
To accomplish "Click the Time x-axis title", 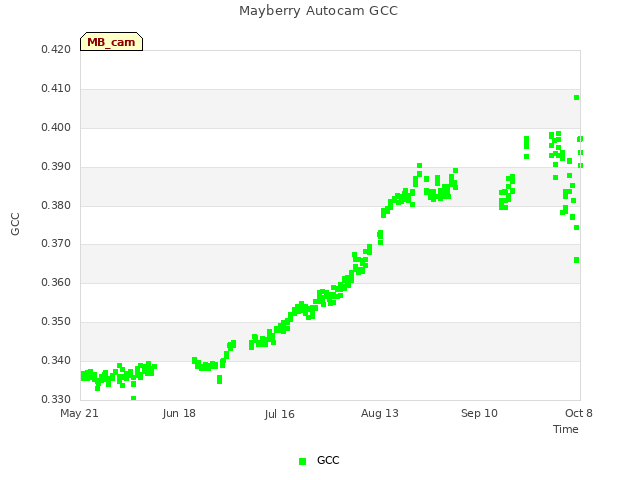I will pos(566,429).
